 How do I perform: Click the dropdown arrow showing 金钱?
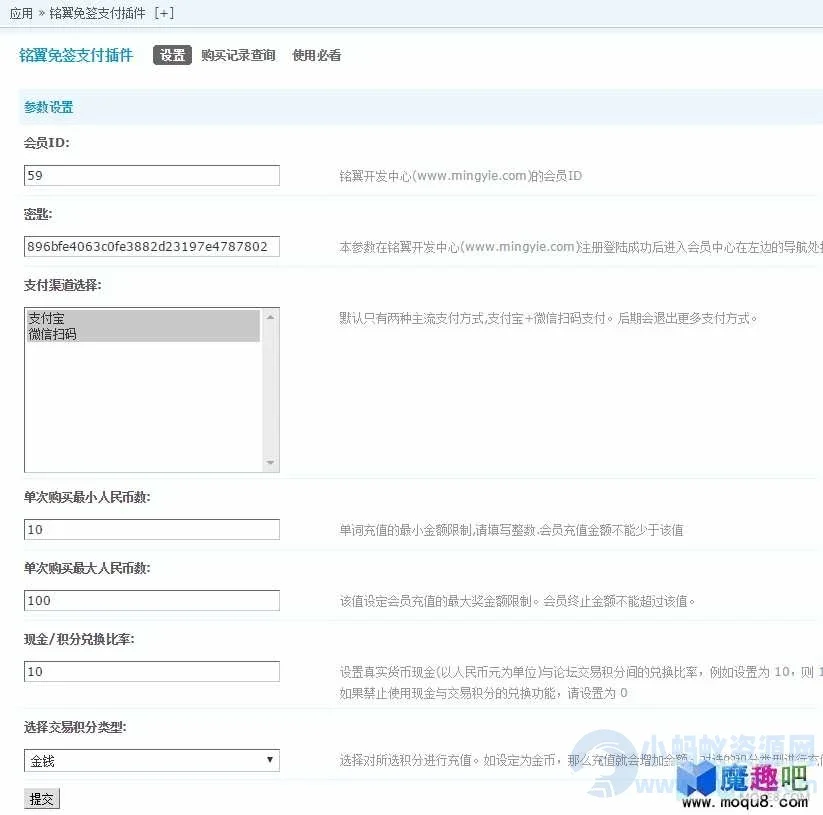pyautogui.click(x=270, y=759)
